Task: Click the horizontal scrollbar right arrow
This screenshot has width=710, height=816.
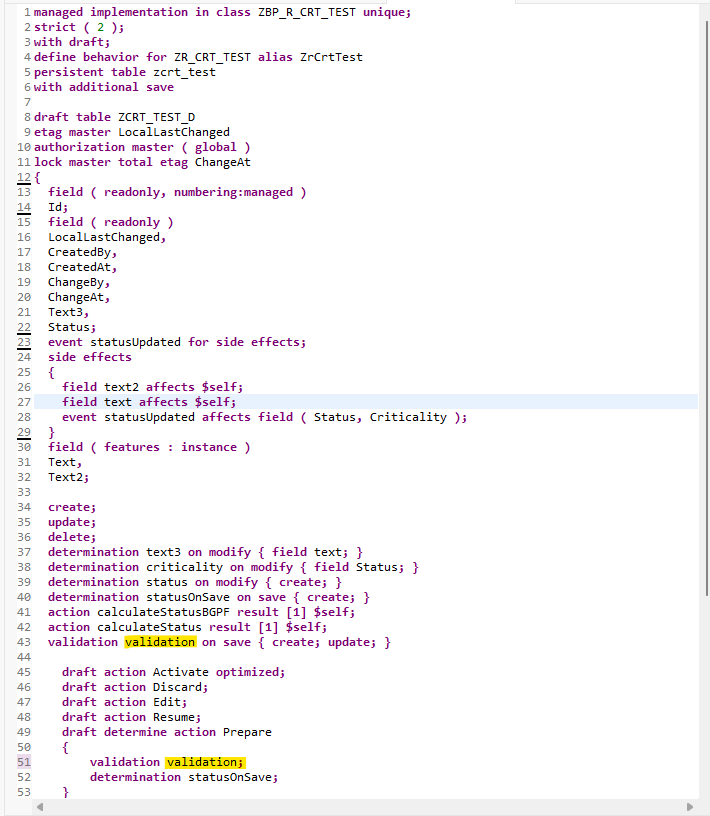Action: (690, 807)
